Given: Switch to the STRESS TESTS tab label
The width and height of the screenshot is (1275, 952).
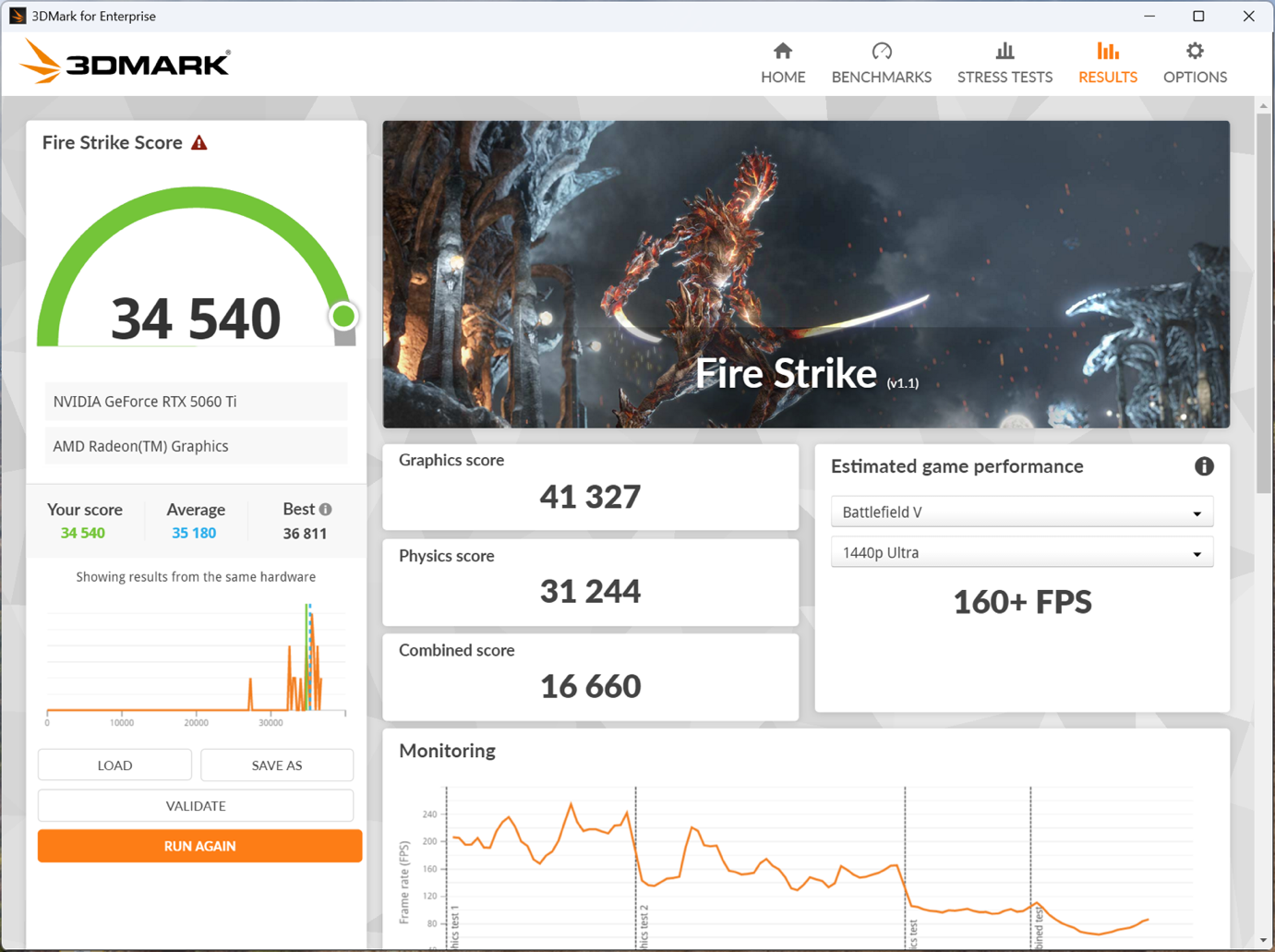Looking at the screenshot, I should pyautogui.click(x=1004, y=77).
